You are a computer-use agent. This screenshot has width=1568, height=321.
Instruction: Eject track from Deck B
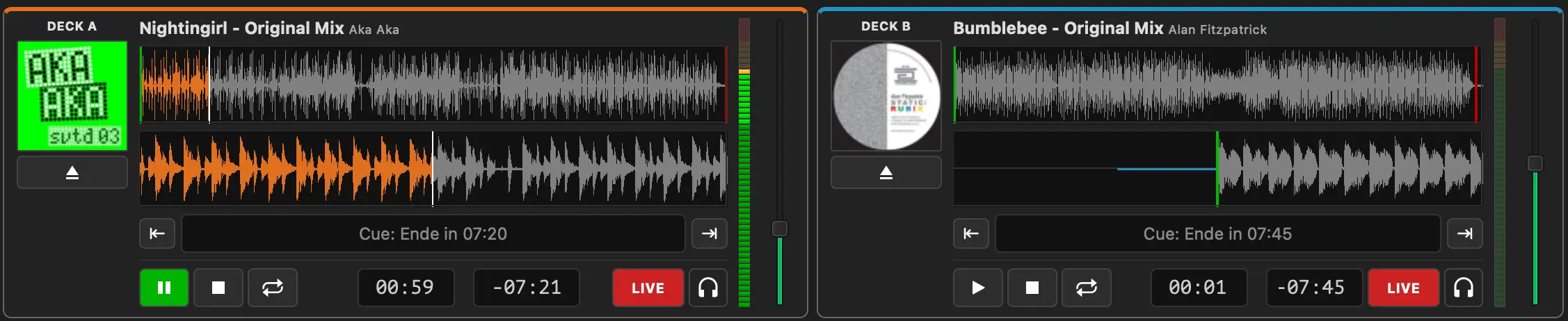tap(886, 172)
